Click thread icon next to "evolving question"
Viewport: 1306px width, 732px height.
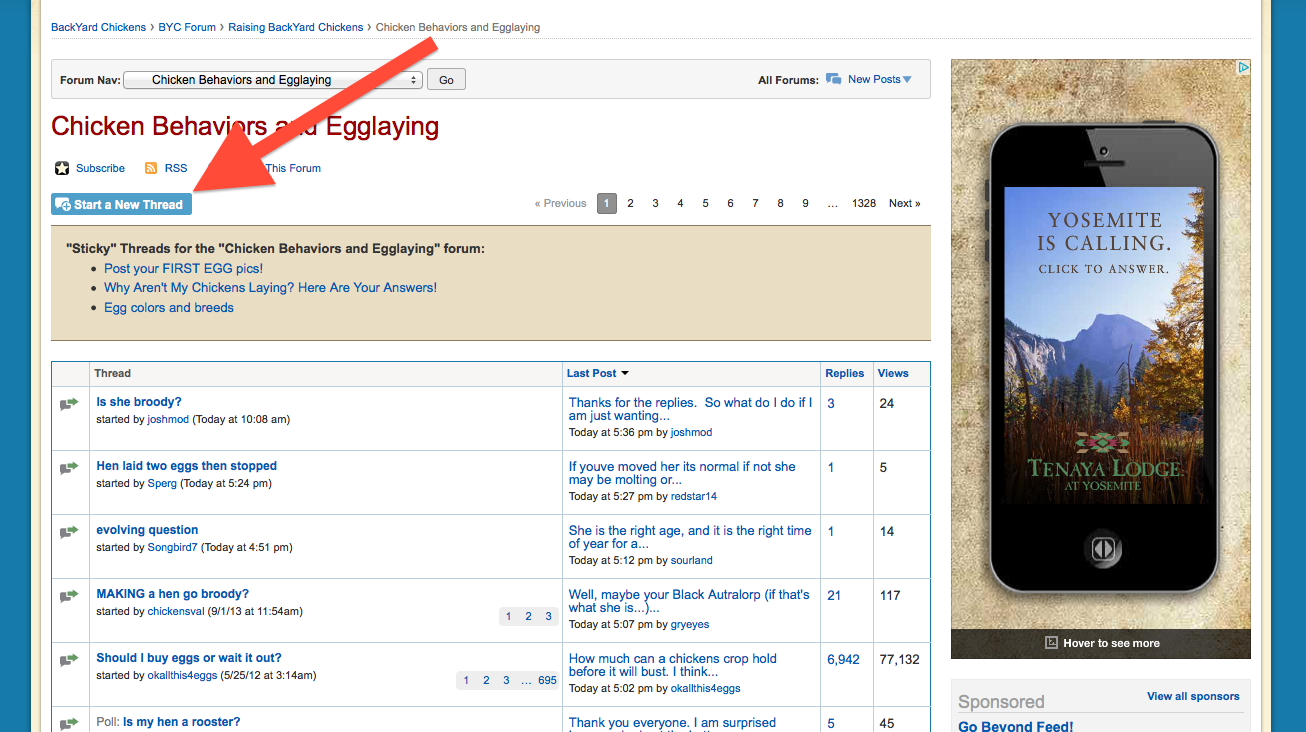(x=69, y=532)
